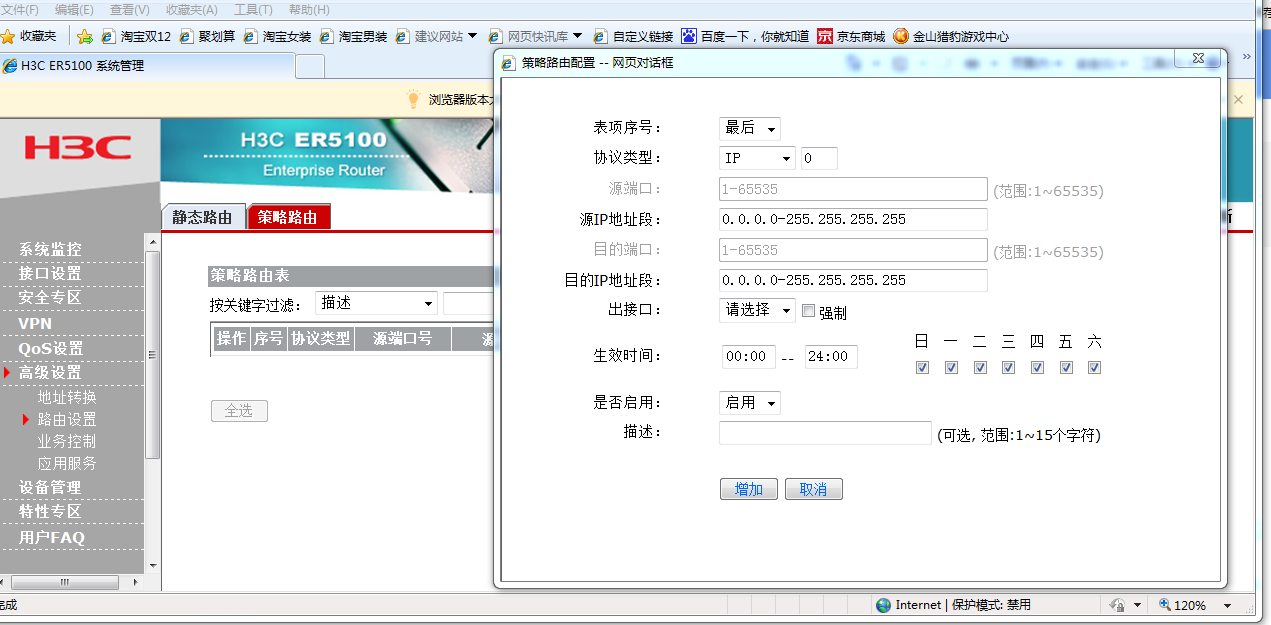Open the zoom level dropdown arrow
Screen dimensions: 1271x625
pyautogui.click(x=1227, y=605)
